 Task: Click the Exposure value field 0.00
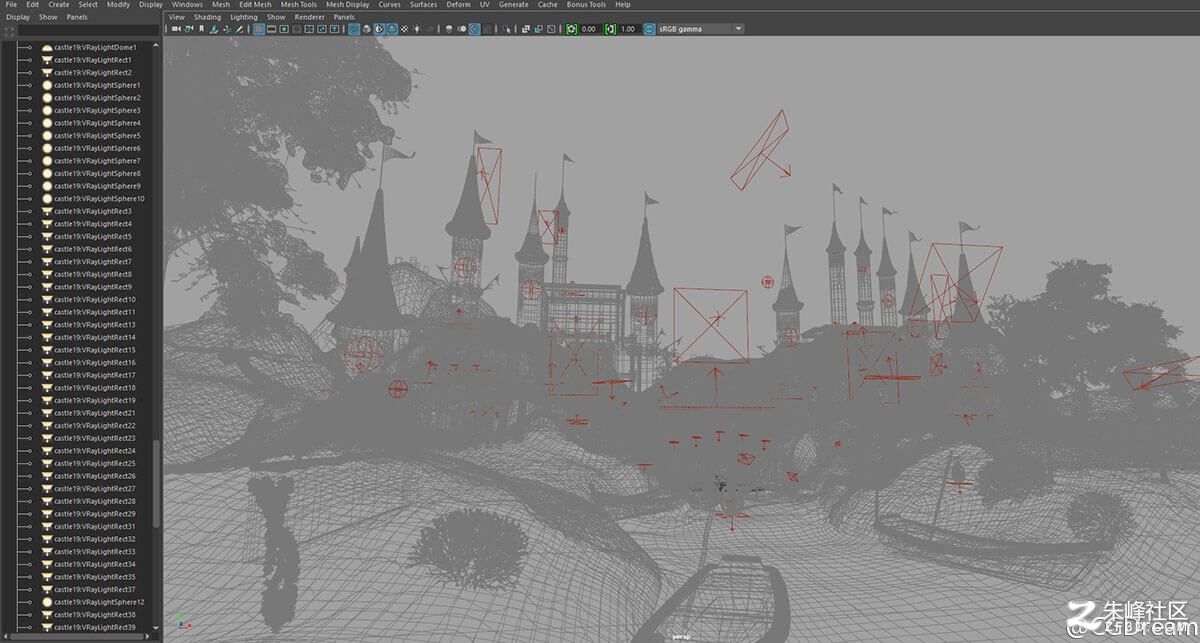coord(589,29)
